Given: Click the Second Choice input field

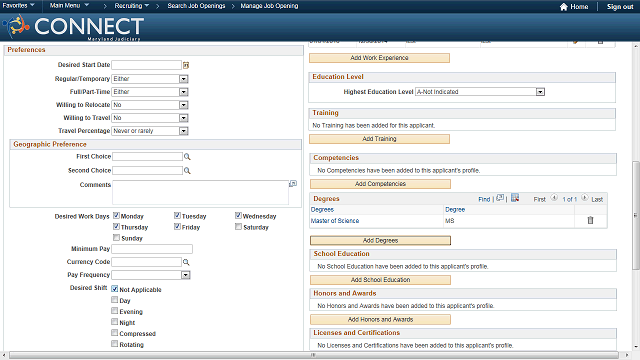Looking at the screenshot, I should click(147, 171).
